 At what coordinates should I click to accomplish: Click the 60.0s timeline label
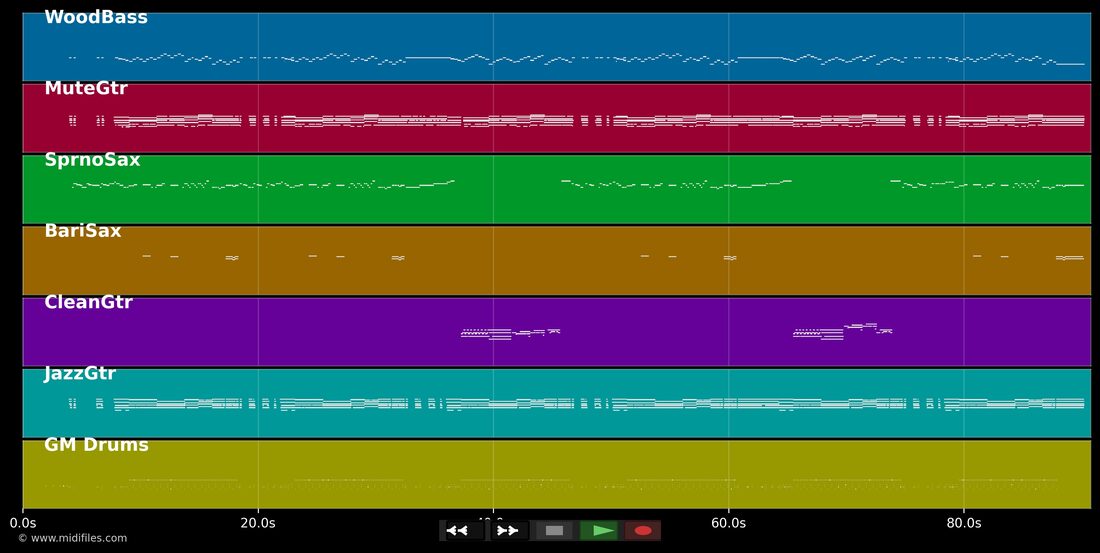coord(728,523)
